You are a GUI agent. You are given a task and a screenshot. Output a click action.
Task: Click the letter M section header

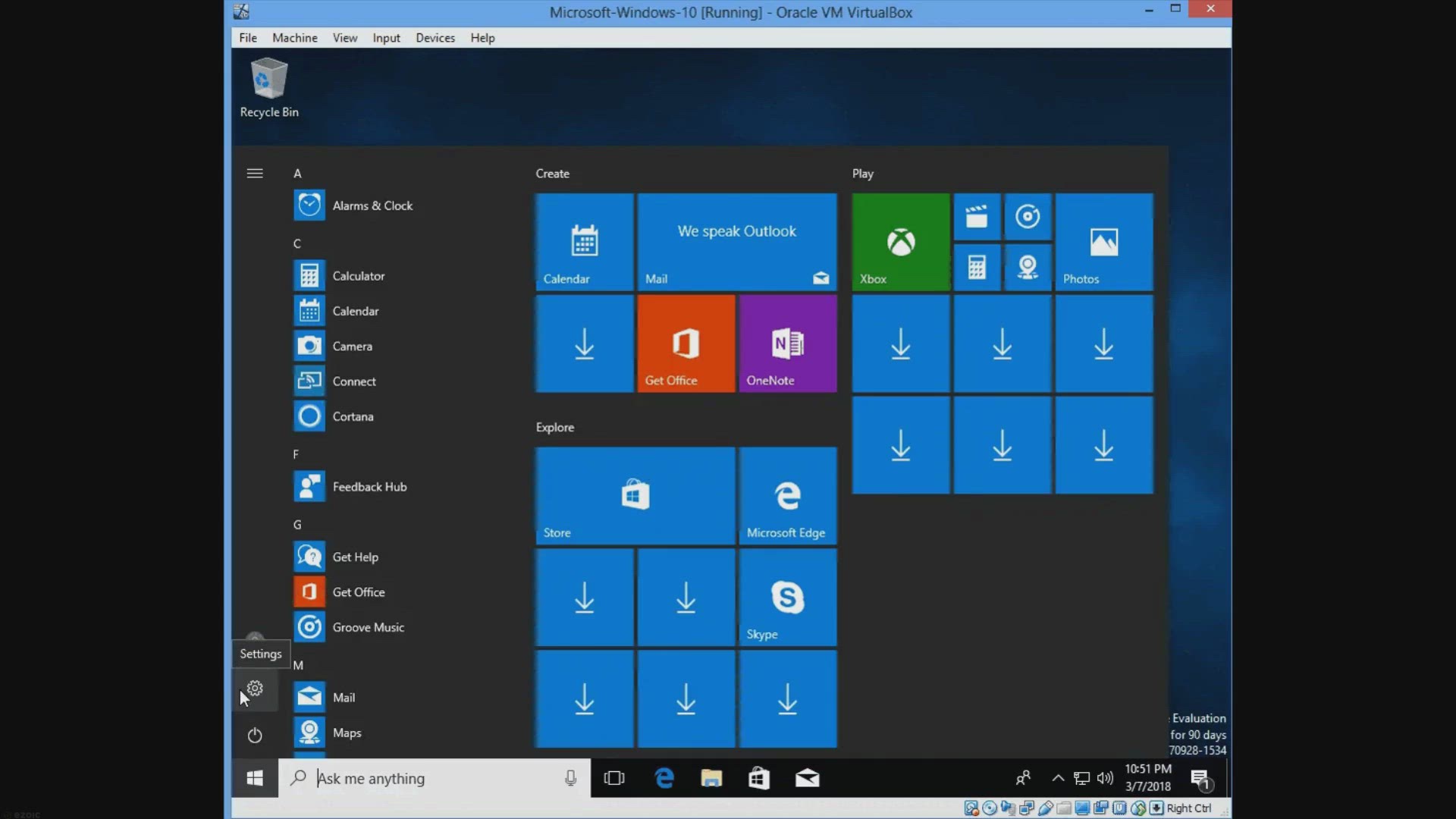[298, 665]
